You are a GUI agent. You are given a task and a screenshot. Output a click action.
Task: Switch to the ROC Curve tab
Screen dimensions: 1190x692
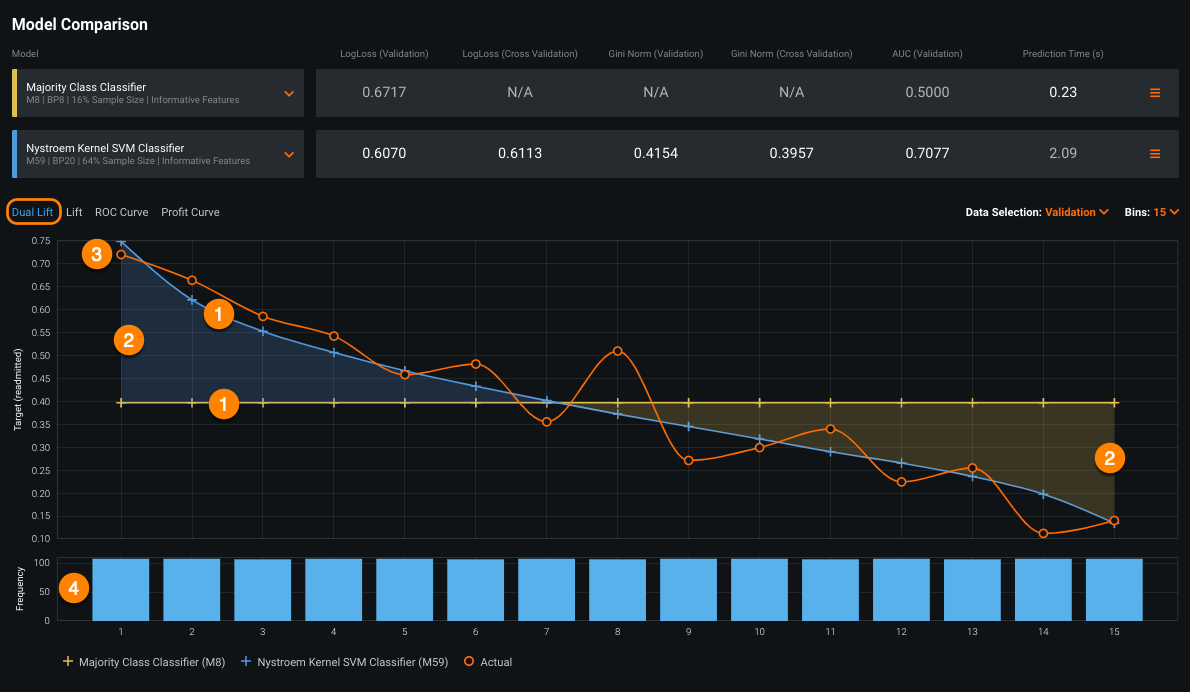pyautogui.click(x=121, y=212)
